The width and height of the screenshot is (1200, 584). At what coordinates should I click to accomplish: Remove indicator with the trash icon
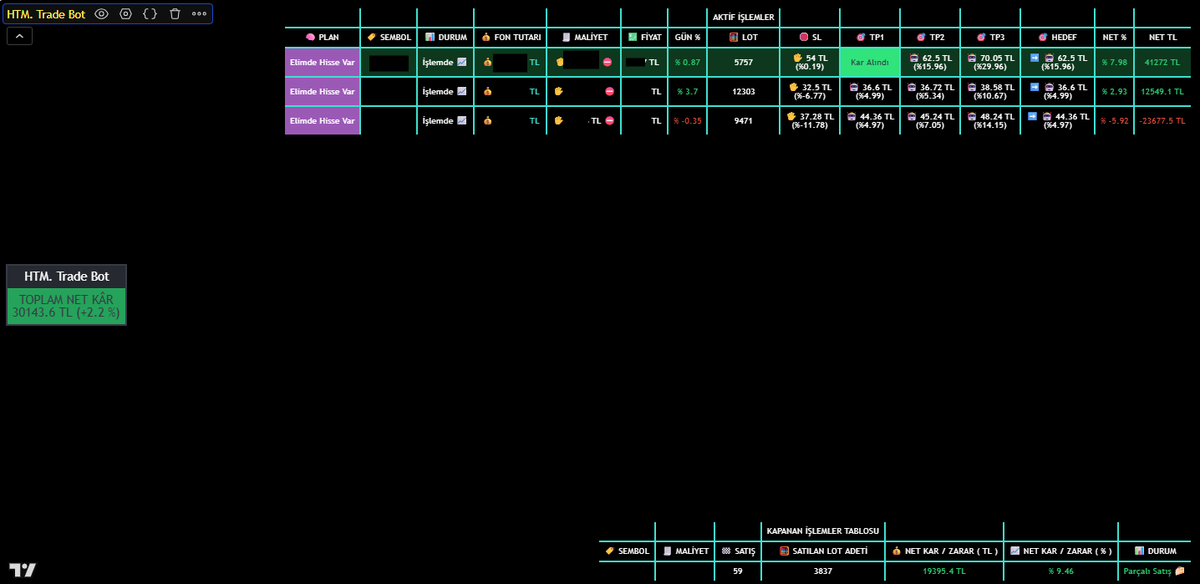(175, 14)
